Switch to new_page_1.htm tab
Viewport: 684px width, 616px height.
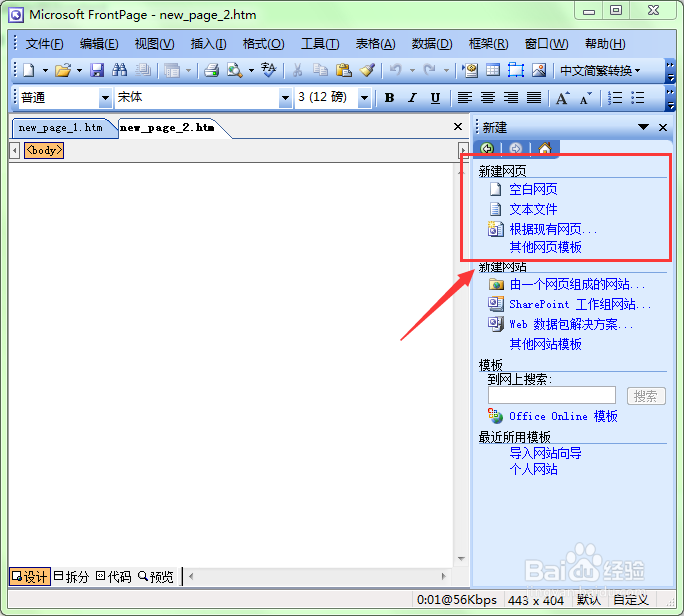pyautogui.click(x=61, y=128)
